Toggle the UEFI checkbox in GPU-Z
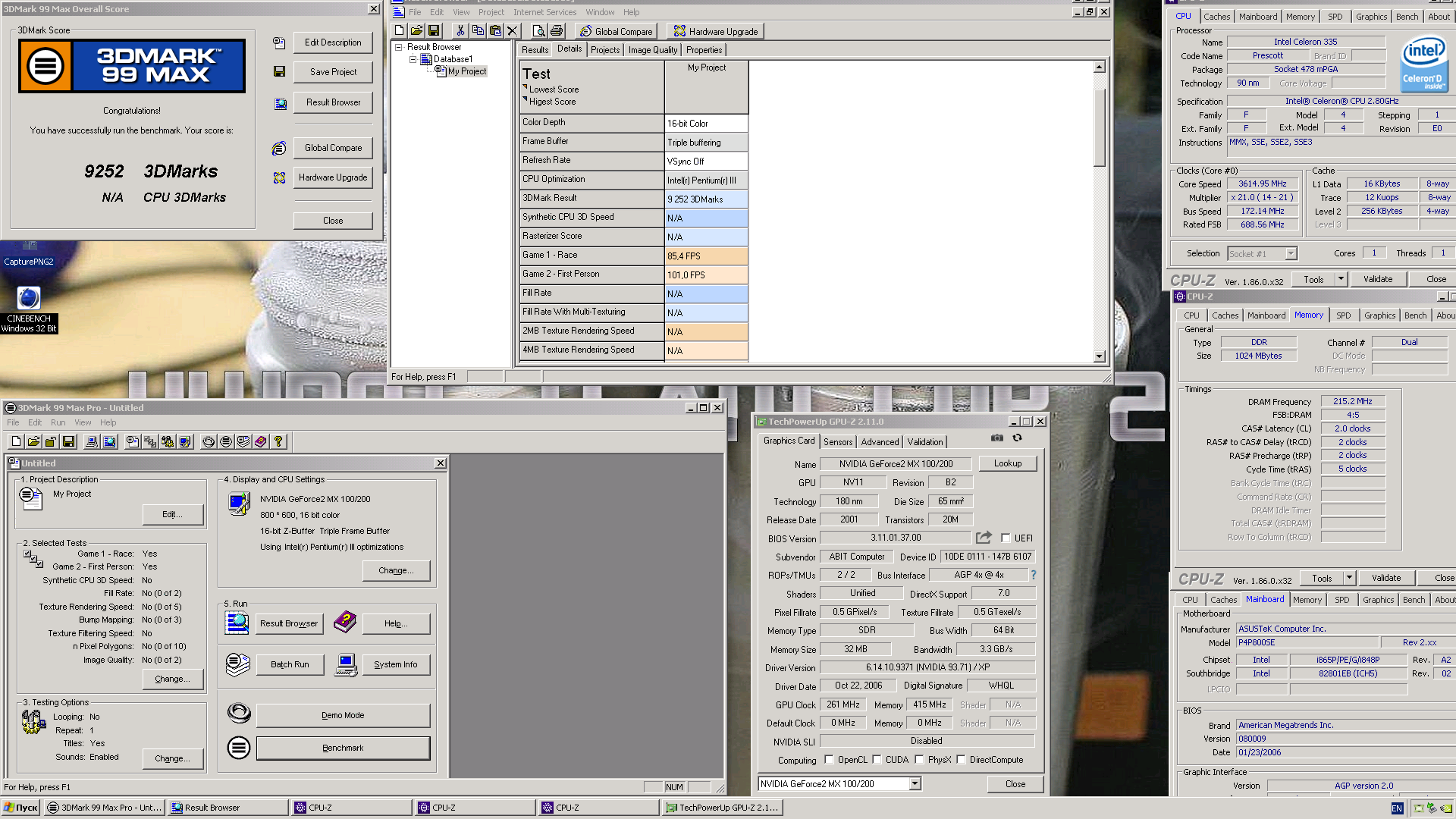This screenshot has height=819, width=1456. point(1006,538)
